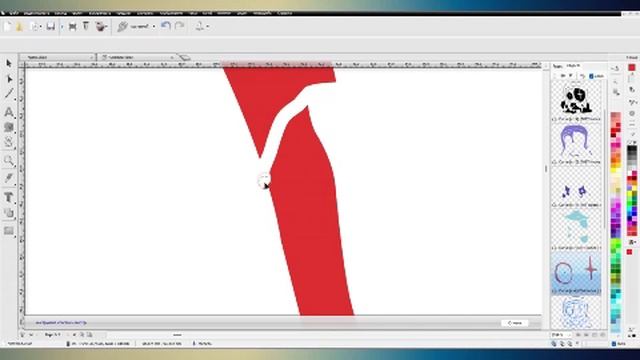Select the Pick arrow tool in the toolbox

pos(9,63)
